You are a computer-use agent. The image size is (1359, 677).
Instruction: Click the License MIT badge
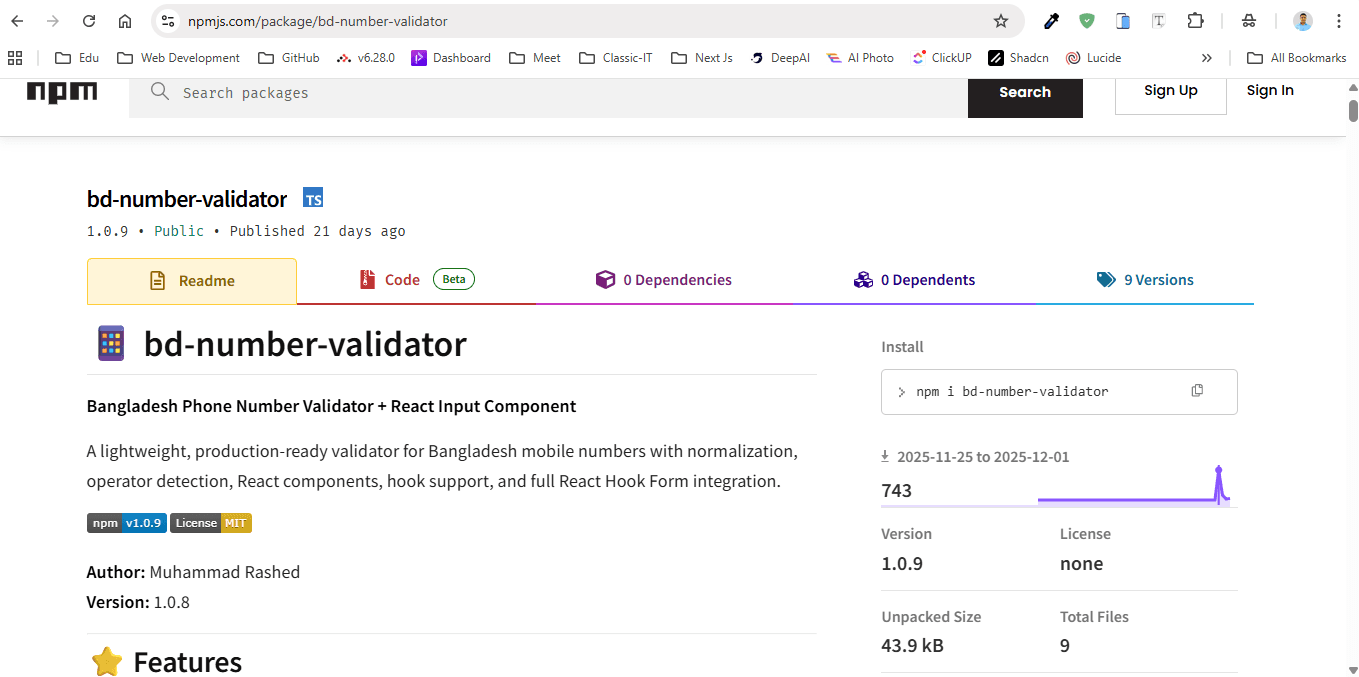pyautogui.click(x=211, y=523)
